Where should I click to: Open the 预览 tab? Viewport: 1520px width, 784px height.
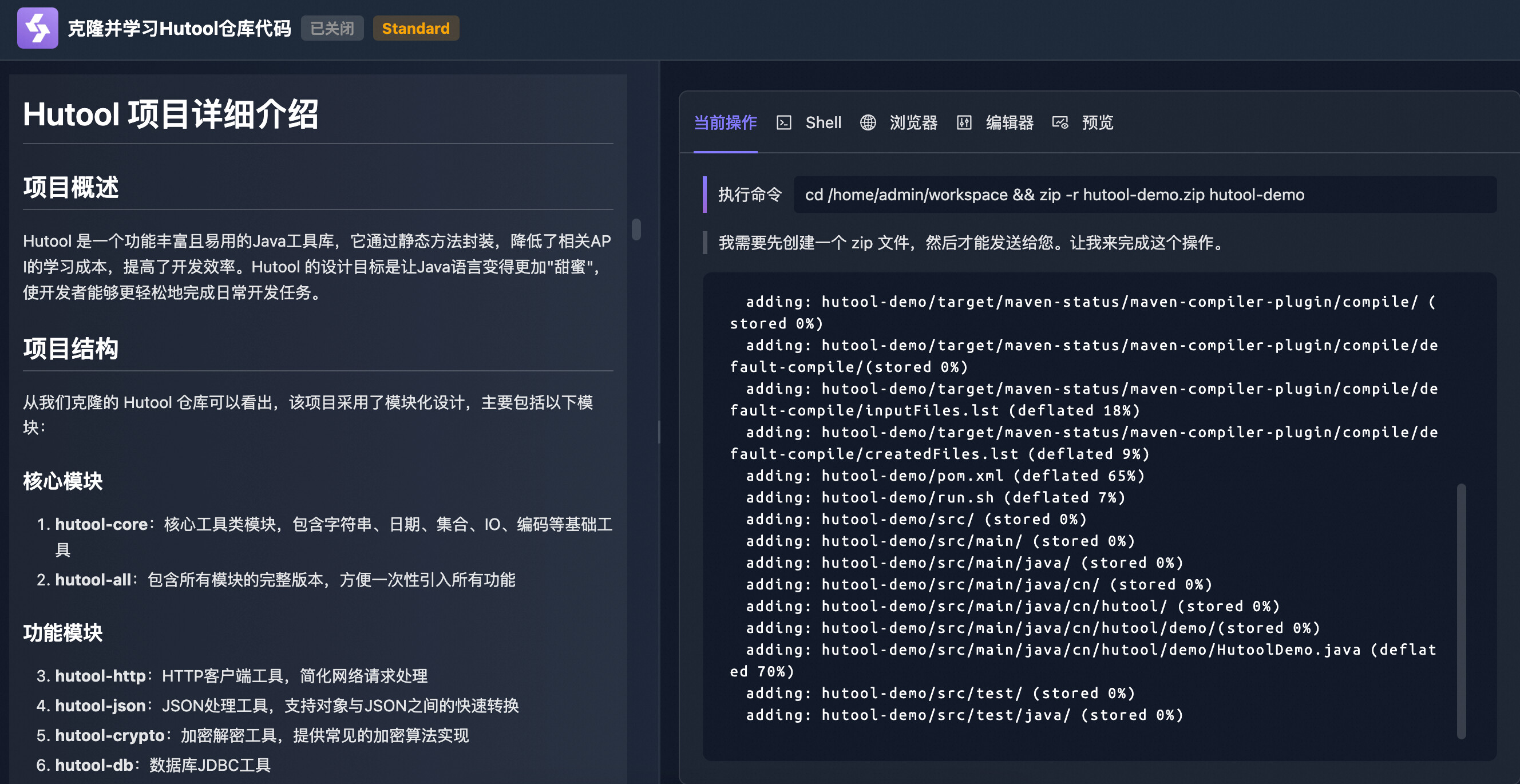pos(1098,122)
